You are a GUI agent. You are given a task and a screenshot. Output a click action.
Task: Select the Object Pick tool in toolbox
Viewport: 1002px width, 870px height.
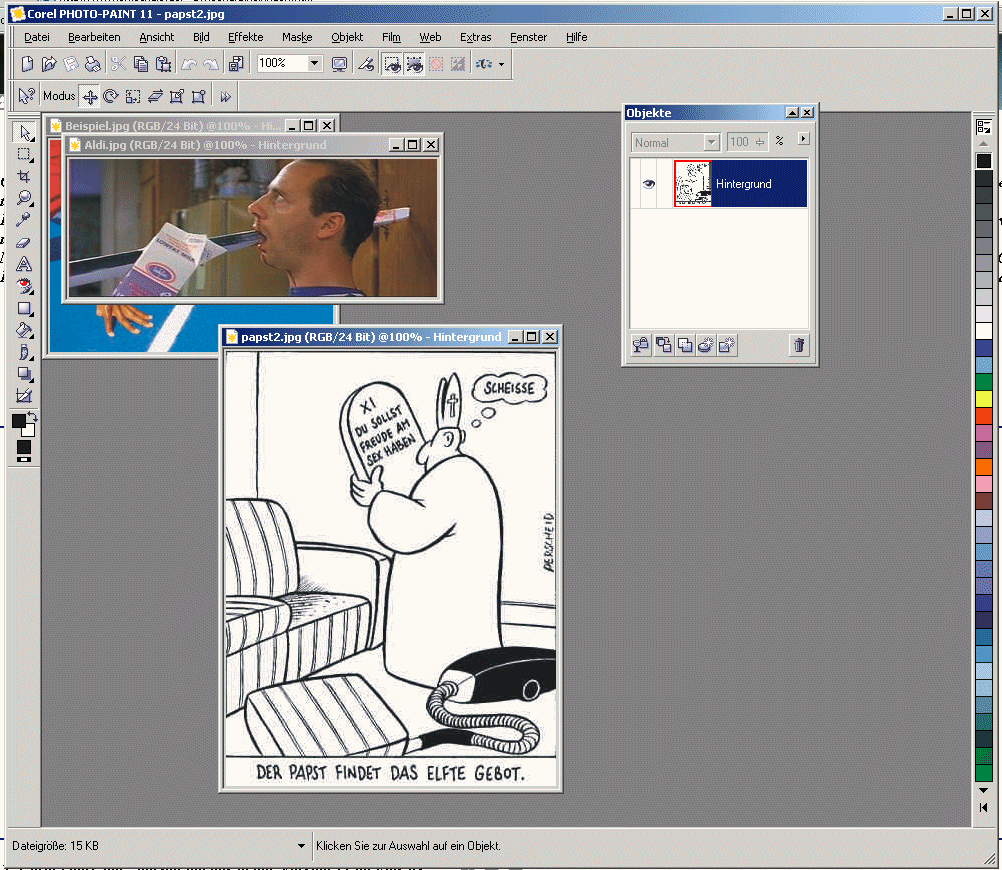[24, 132]
